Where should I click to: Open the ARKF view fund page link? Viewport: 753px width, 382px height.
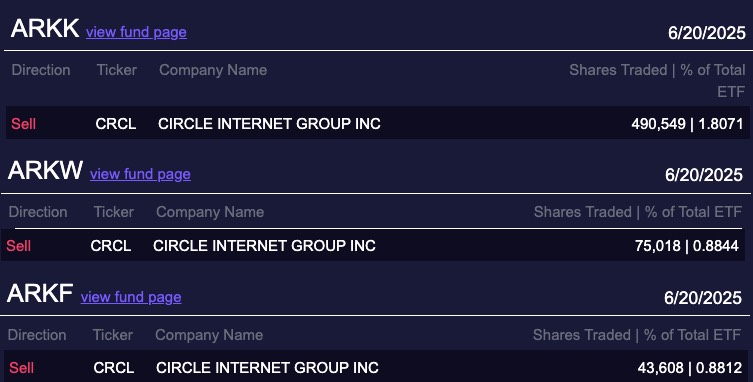coord(131,297)
